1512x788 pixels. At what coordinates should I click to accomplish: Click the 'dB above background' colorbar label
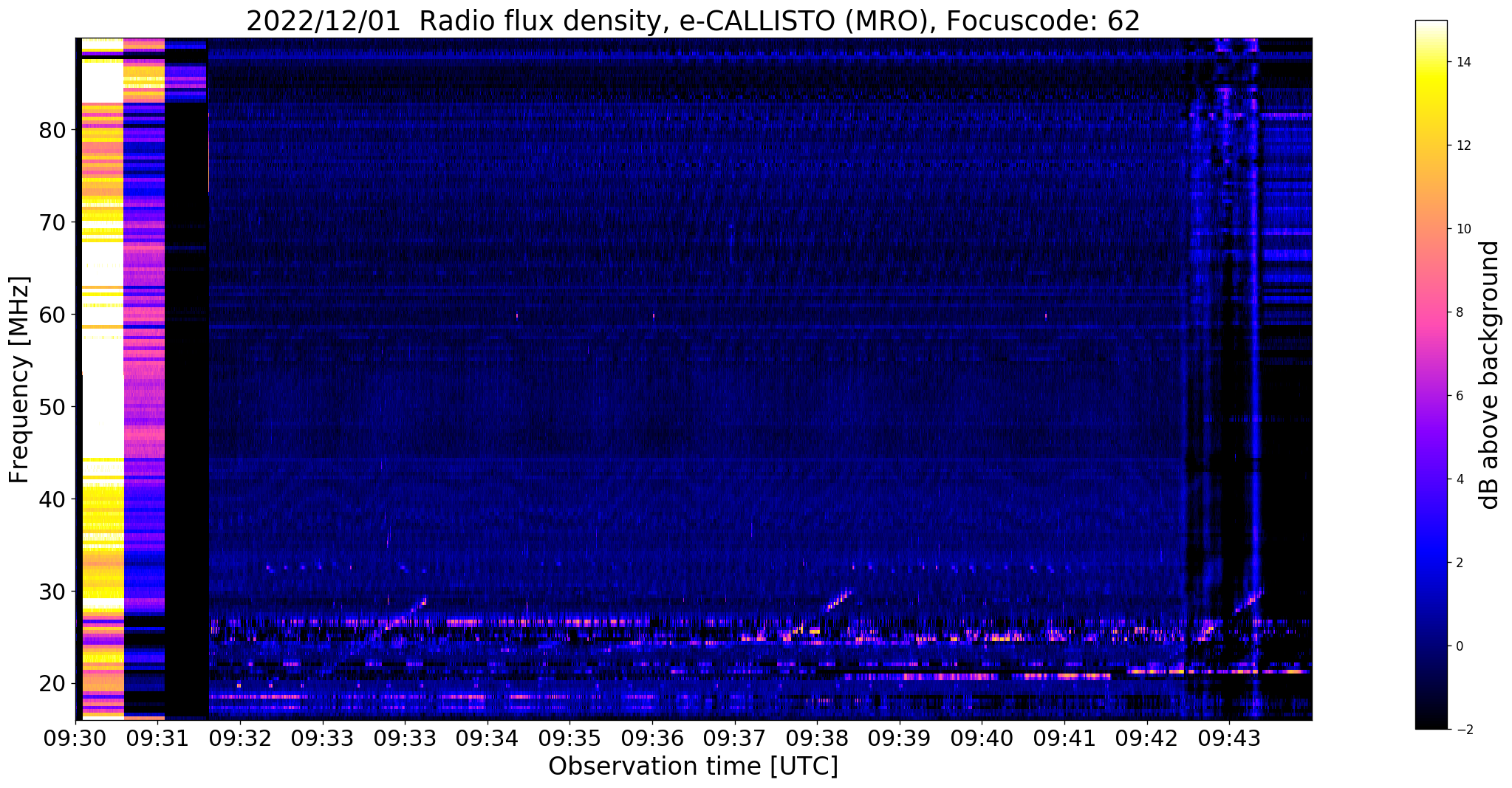(x=1489, y=375)
